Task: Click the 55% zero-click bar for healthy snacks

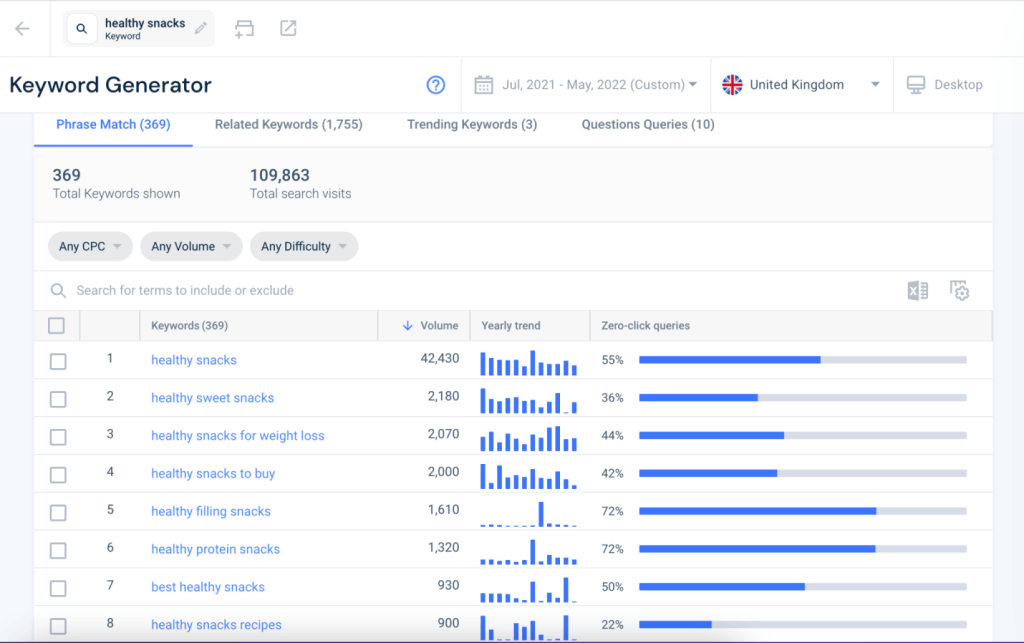Action: coord(803,360)
